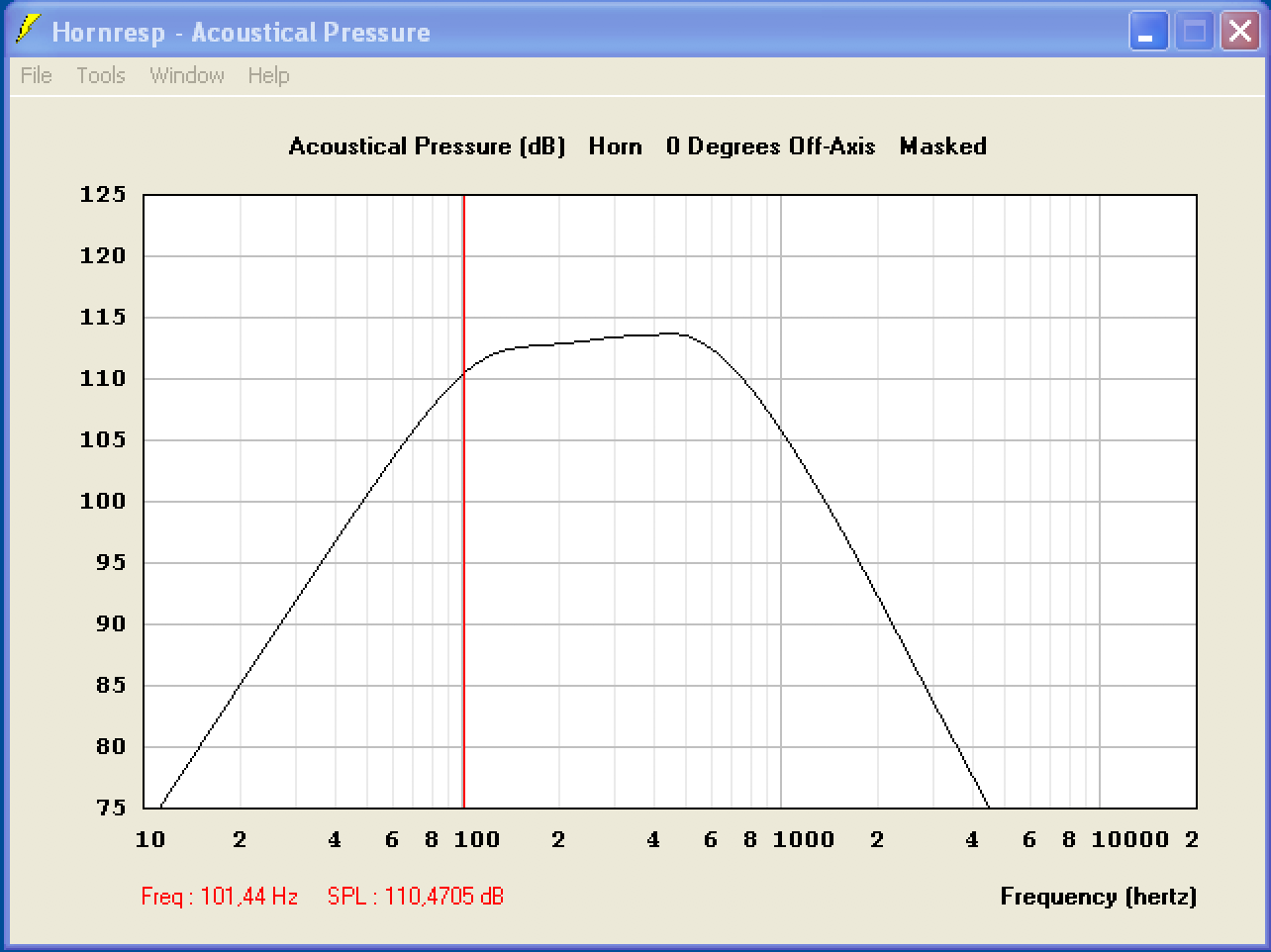The height and width of the screenshot is (952, 1271).
Task: Click the Hornresp lightning bolt title icon
Action: pyautogui.click(x=29, y=31)
